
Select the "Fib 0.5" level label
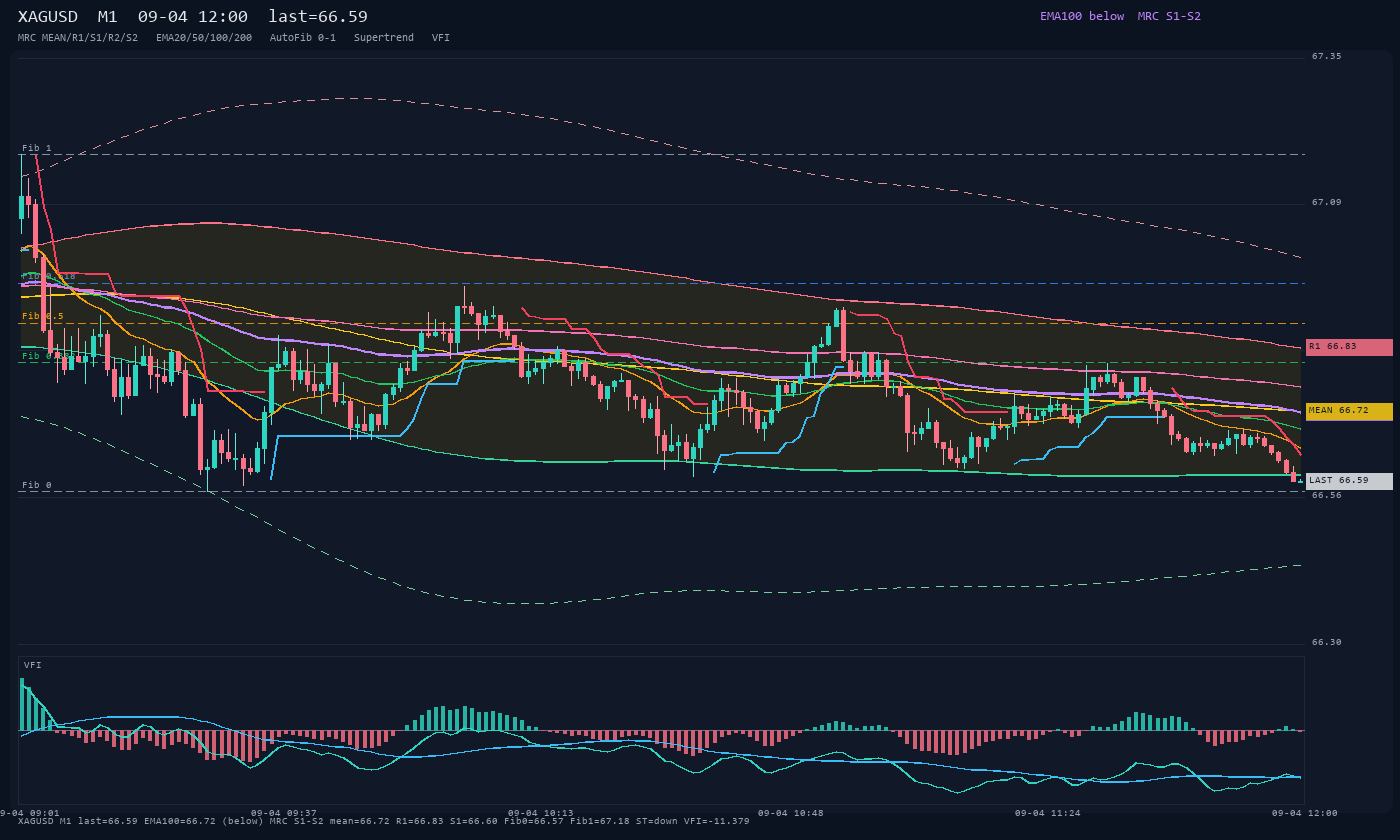click(x=43, y=316)
